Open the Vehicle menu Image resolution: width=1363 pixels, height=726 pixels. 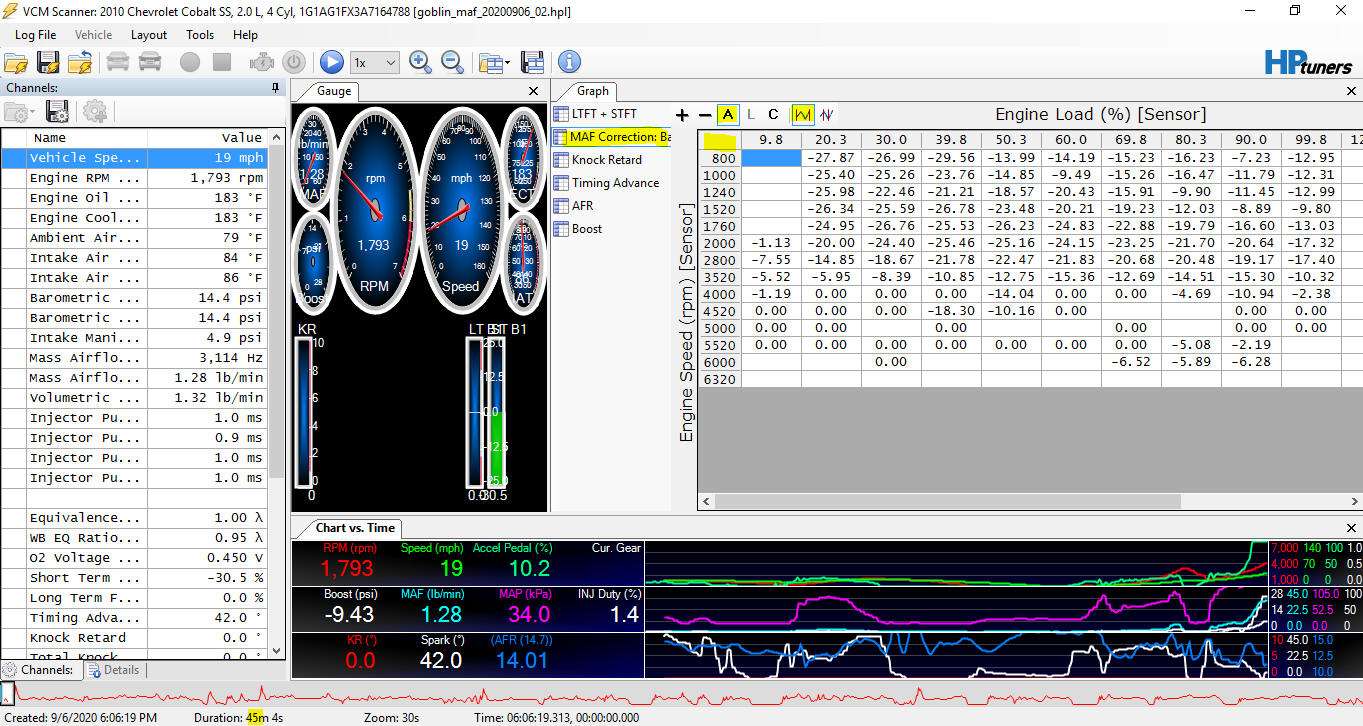click(94, 34)
